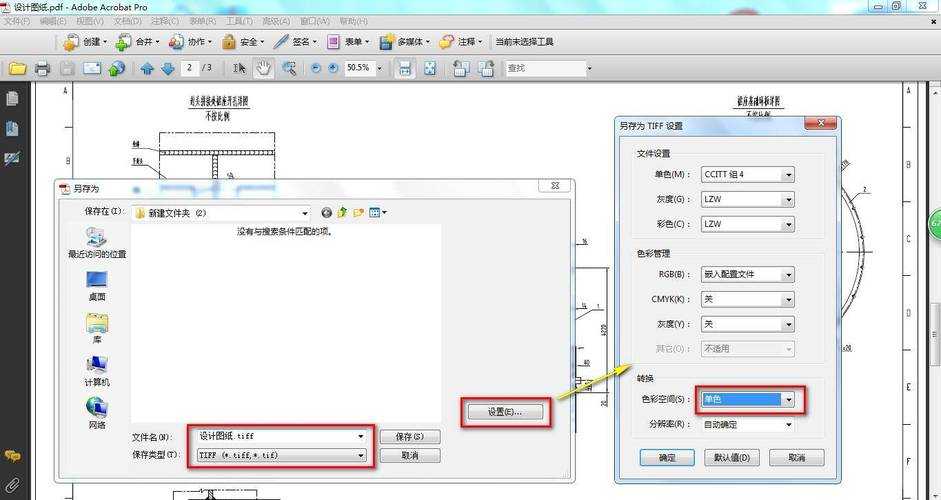The image size is (941, 500).
Task: Rotate view counterclockwise icon
Action: coord(461,68)
